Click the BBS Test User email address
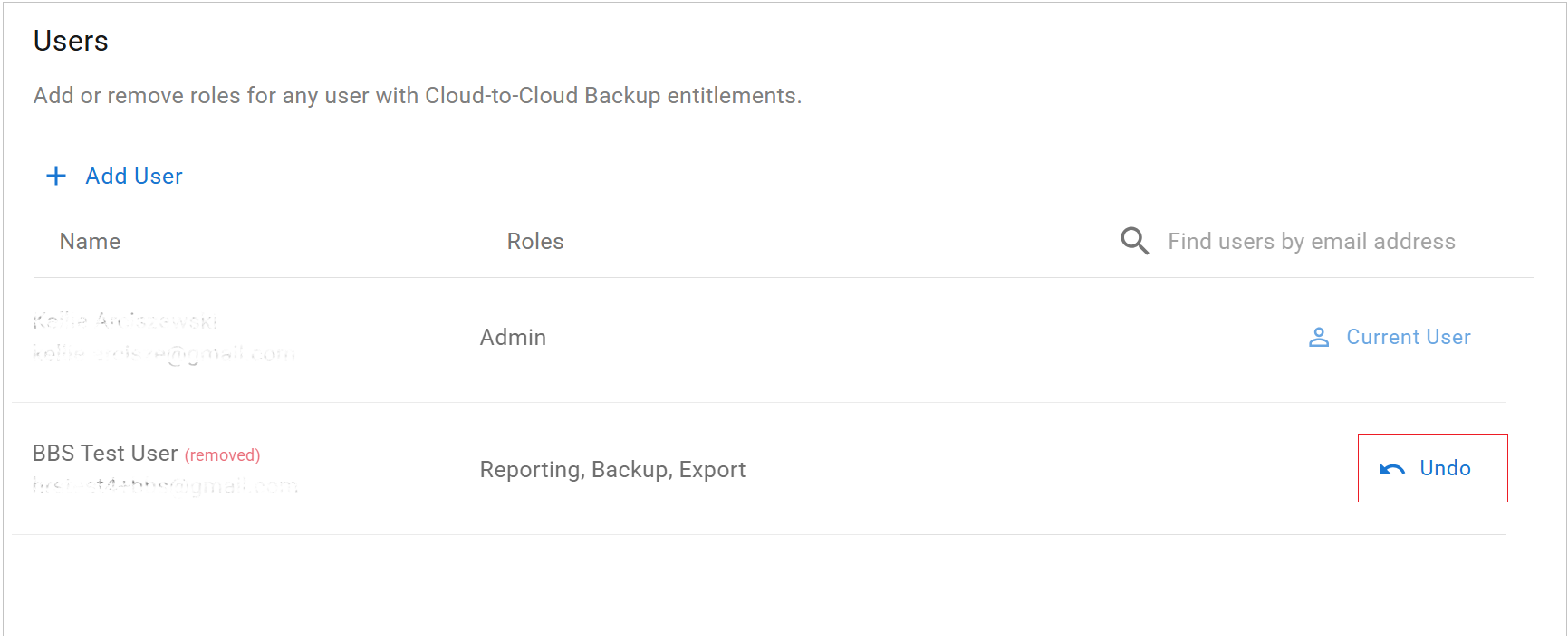The width and height of the screenshot is (1568, 641). click(165, 486)
